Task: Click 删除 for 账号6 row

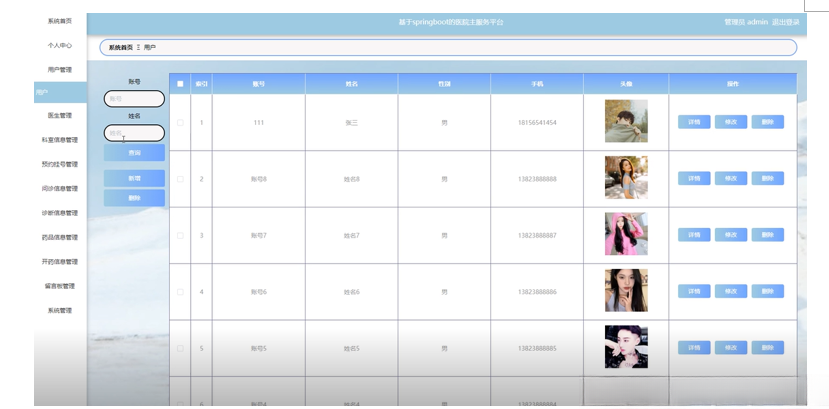Action: pos(768,291)
